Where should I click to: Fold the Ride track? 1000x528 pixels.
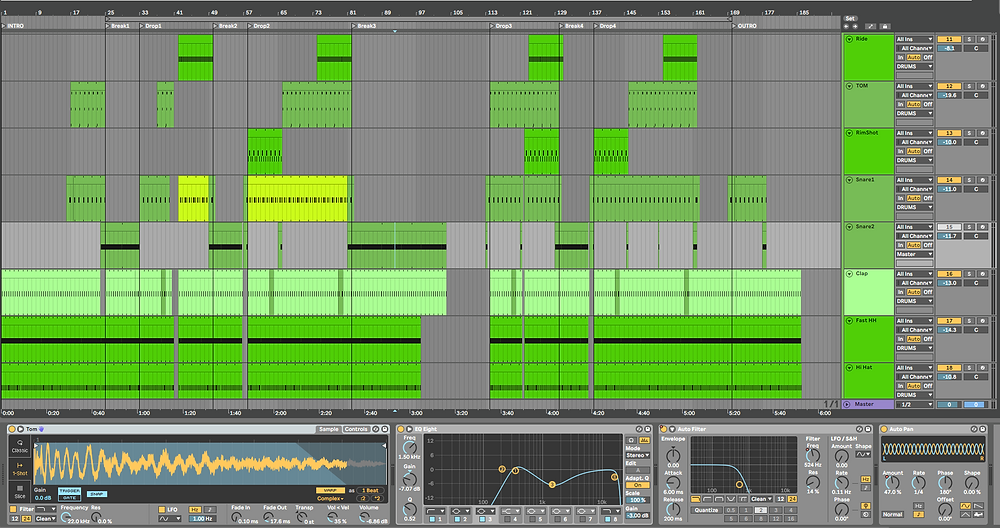[849, 40]
